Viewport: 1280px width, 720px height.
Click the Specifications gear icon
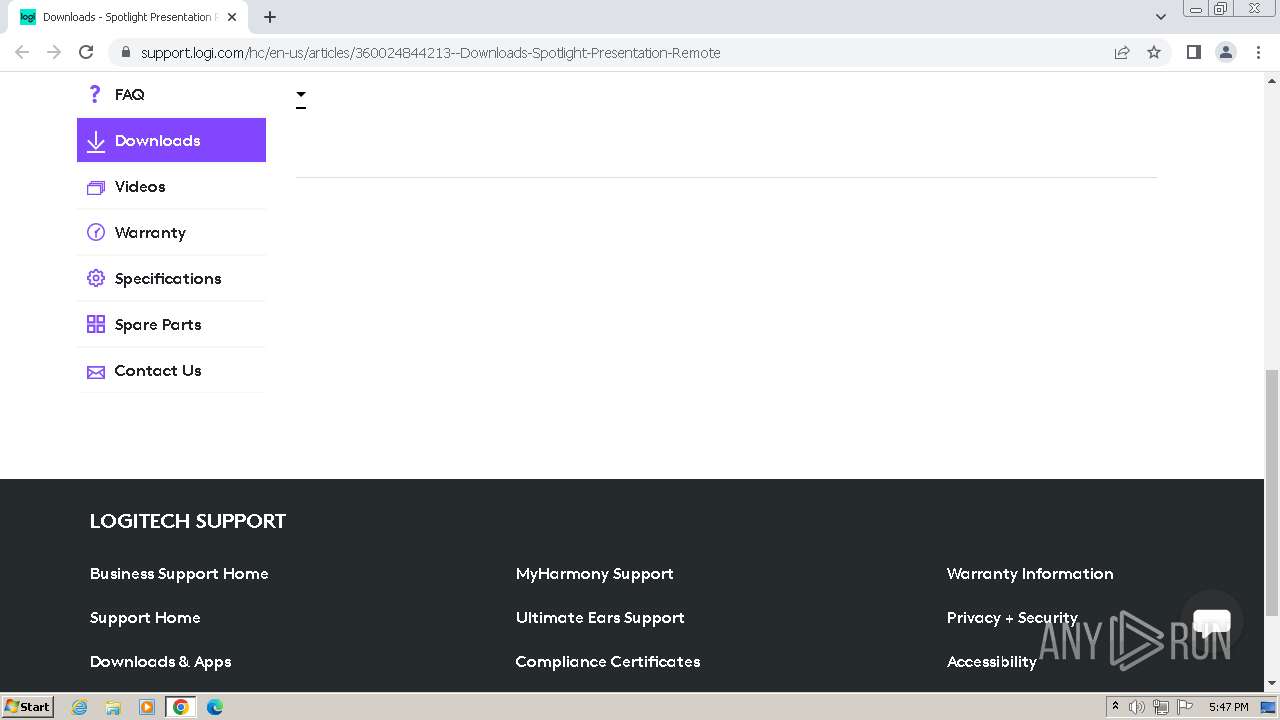pos(96,278)
